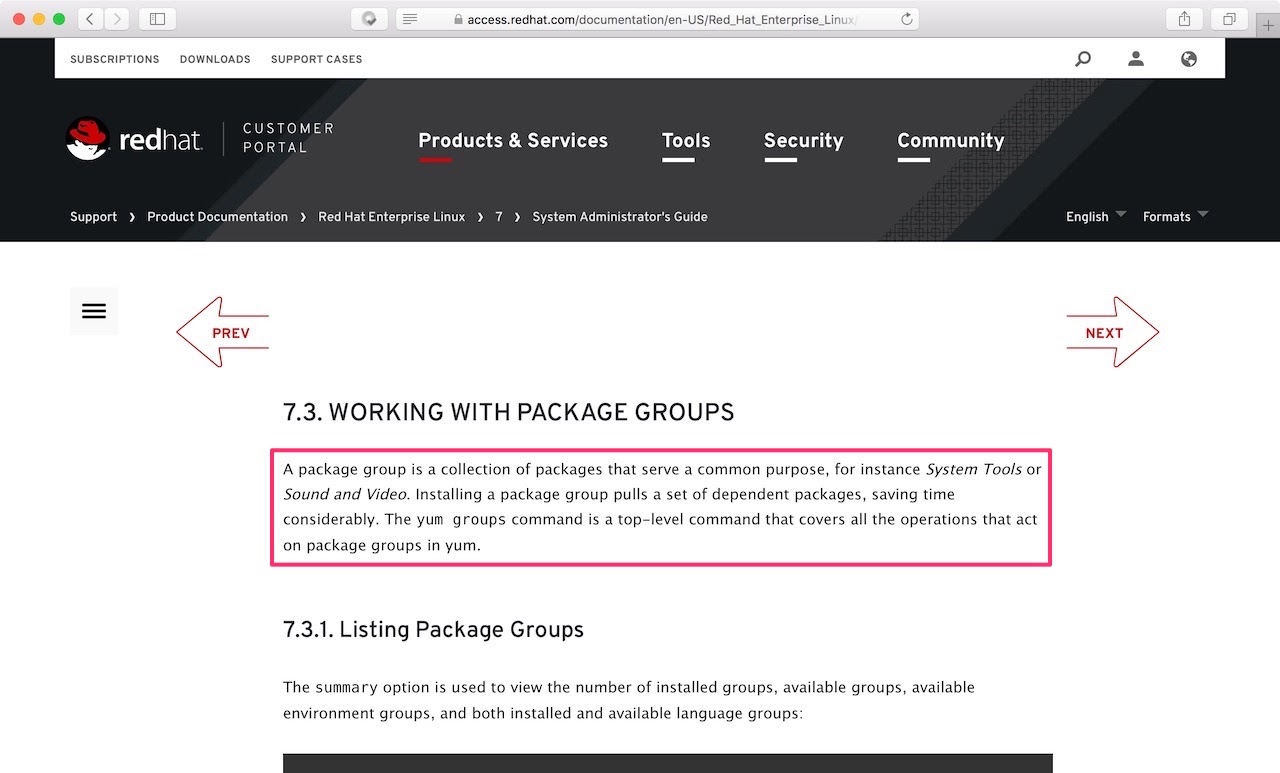Screen dimensions: 1280x773
Task: Click the italic 'System Tools' text
Action: click(974, 469)
